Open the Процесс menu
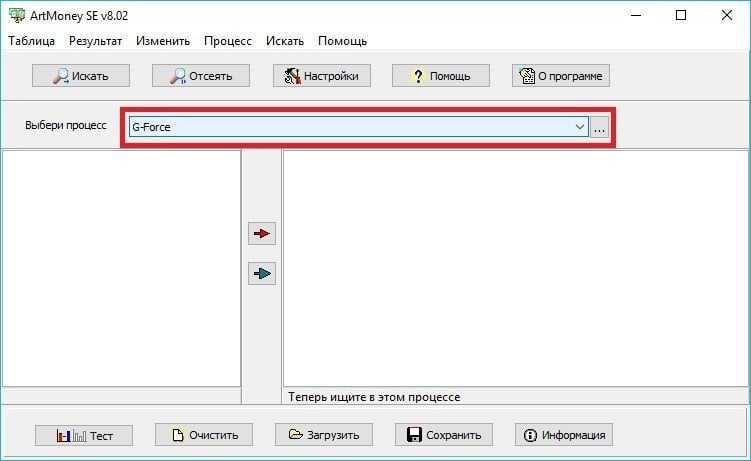The image size is (751, 461). tap(228, 41)
